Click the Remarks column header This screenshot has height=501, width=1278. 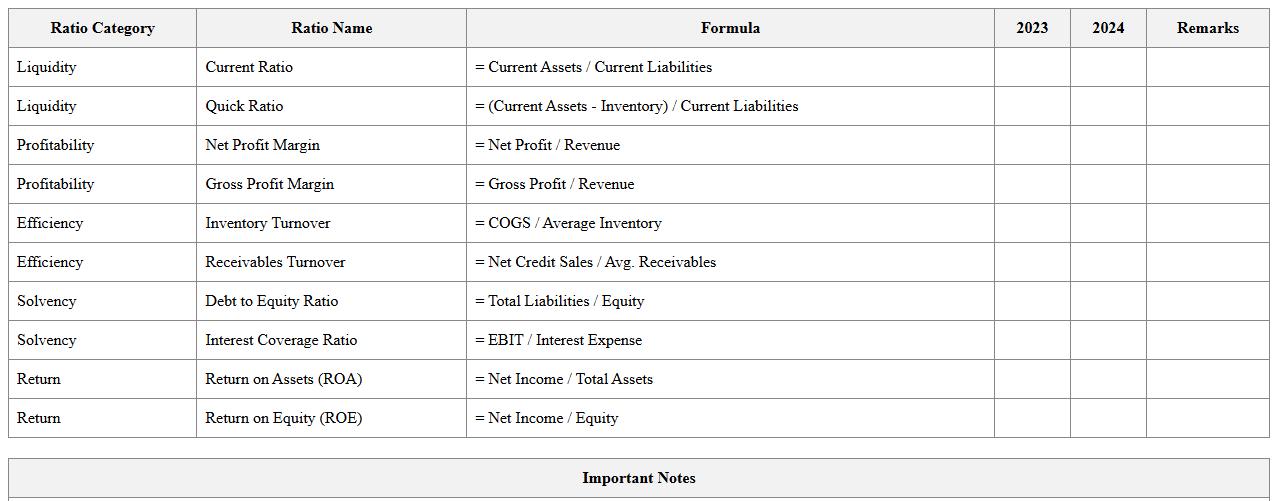1207,28
